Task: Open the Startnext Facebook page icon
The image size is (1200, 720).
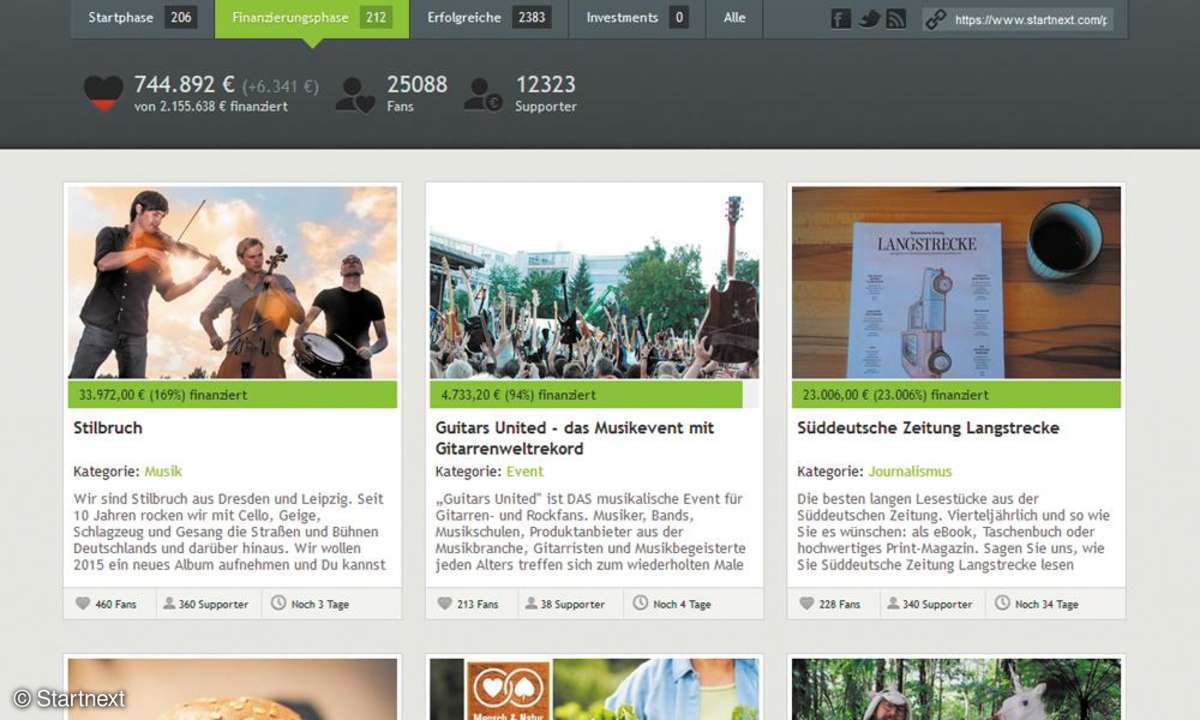Action: pos(841,18)
